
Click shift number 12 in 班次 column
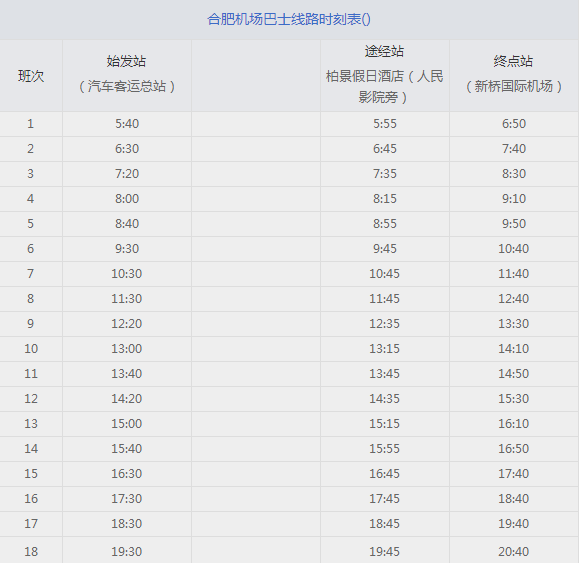pos(31,399)
